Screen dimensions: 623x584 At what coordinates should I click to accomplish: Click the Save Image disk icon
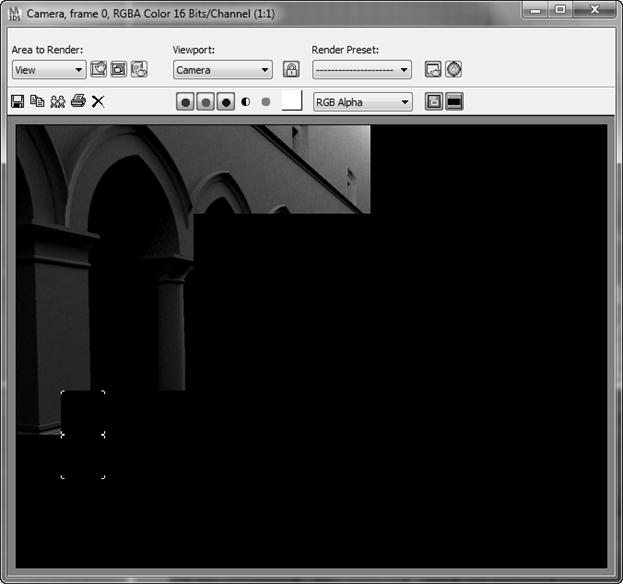click(x=17, y=102)
